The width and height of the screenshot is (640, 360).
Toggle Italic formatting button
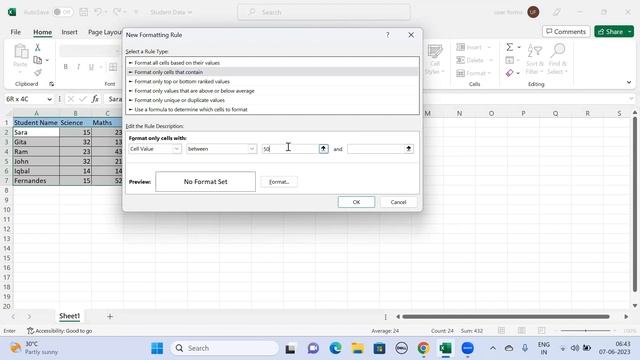(x=78, y=67)
